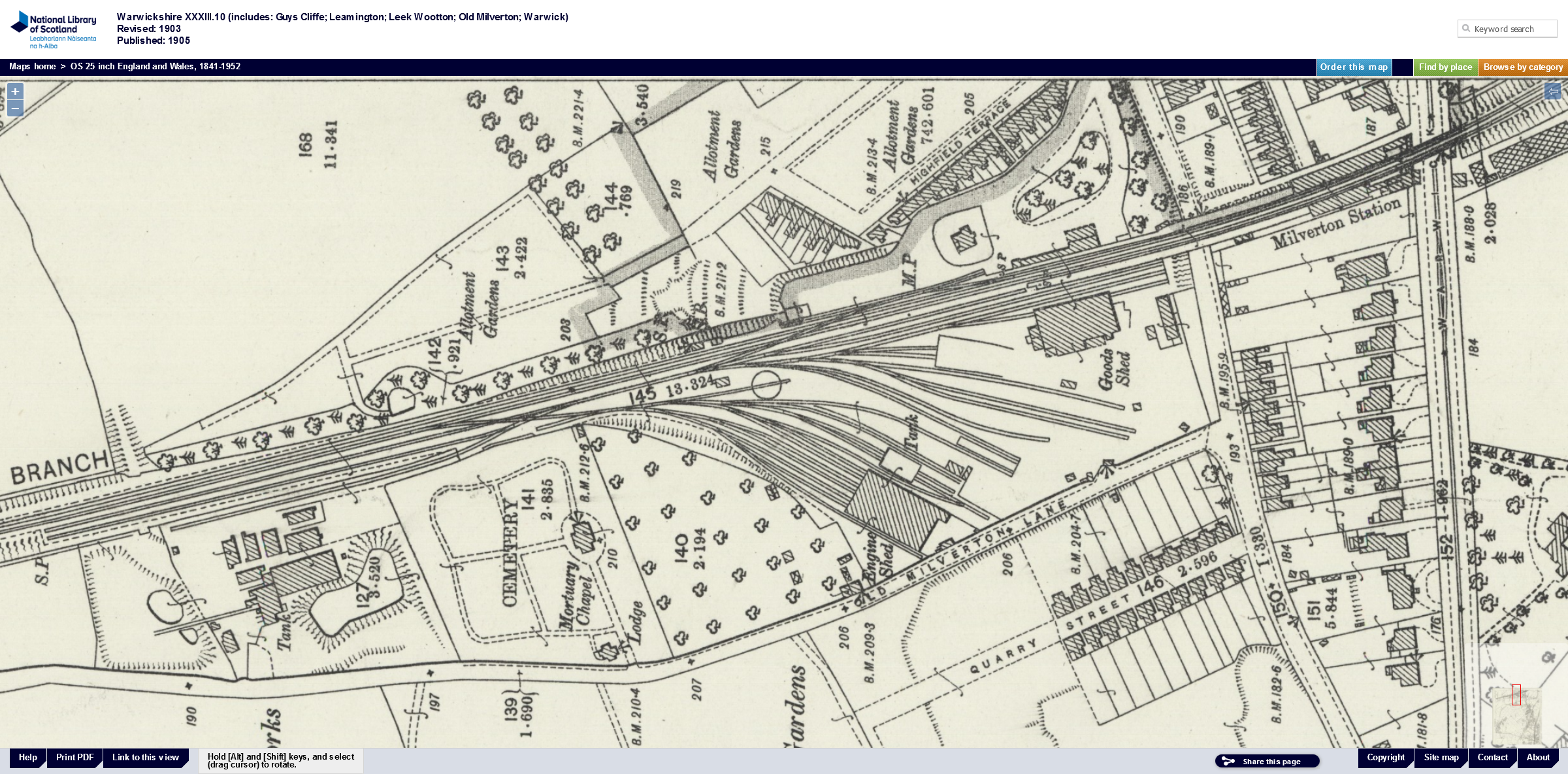
Task: Open the Contact page link
Action: click(1492, 758)
